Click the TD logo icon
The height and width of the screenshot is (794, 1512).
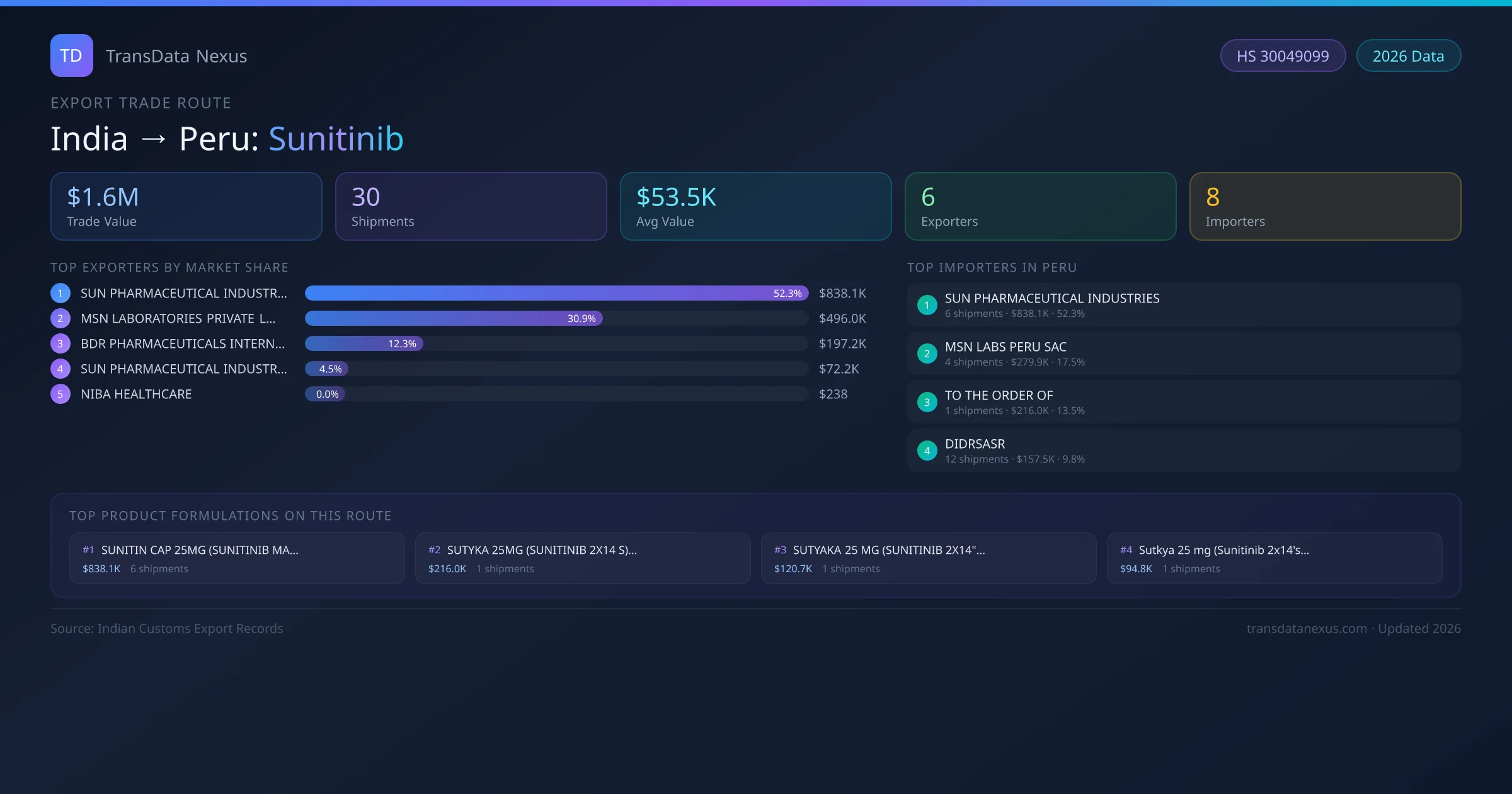(71, 55)
